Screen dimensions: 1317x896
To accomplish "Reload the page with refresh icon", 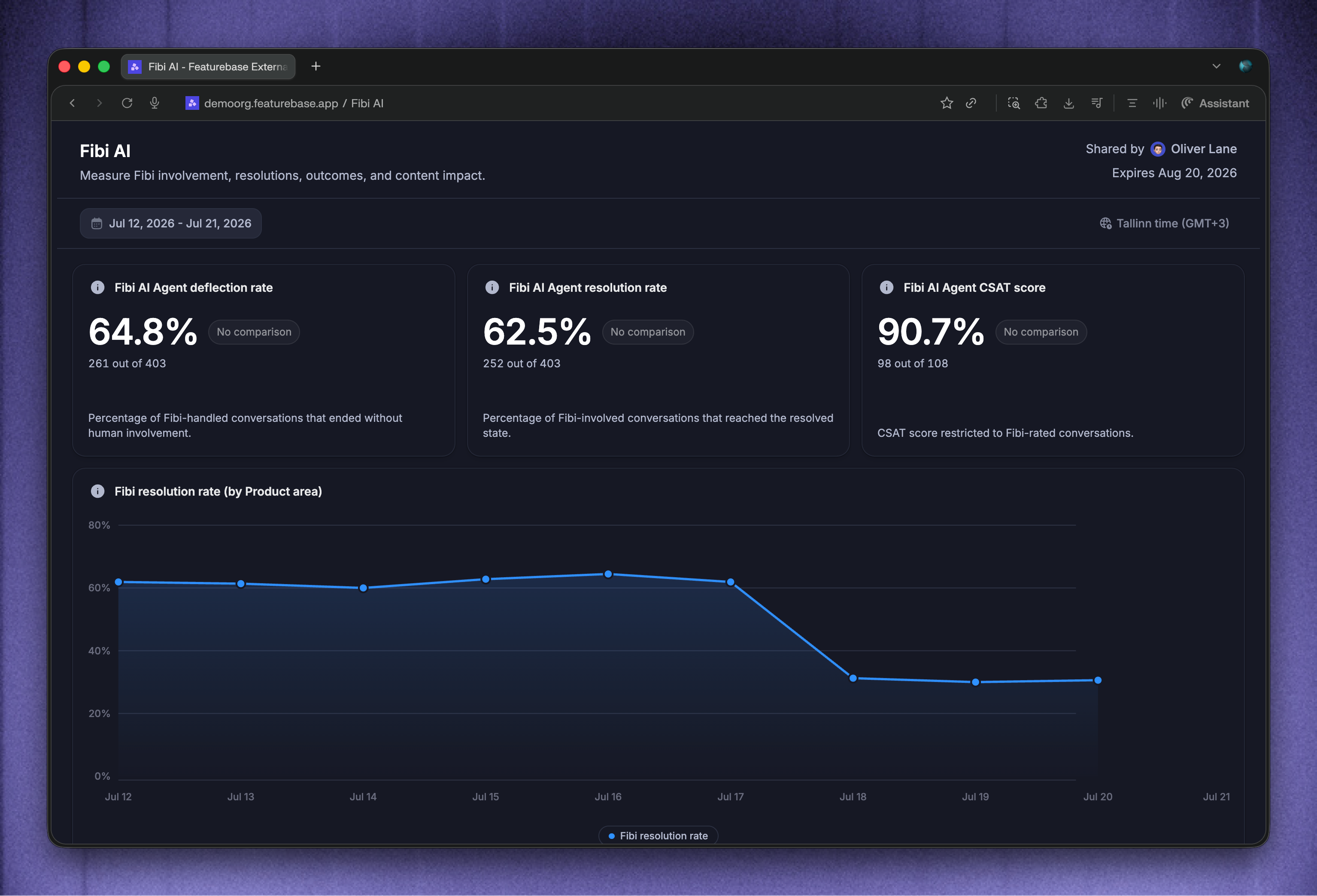I will (127, 103).
